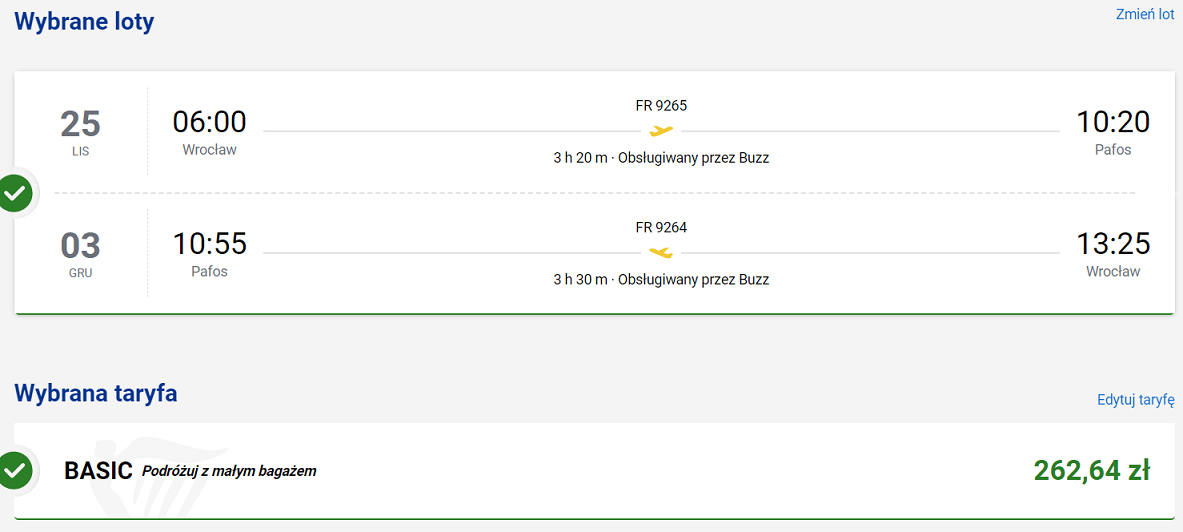Click the 13:25 Wrocław arrival time
Screen dimensions: 1183x532
point(1113,253)
